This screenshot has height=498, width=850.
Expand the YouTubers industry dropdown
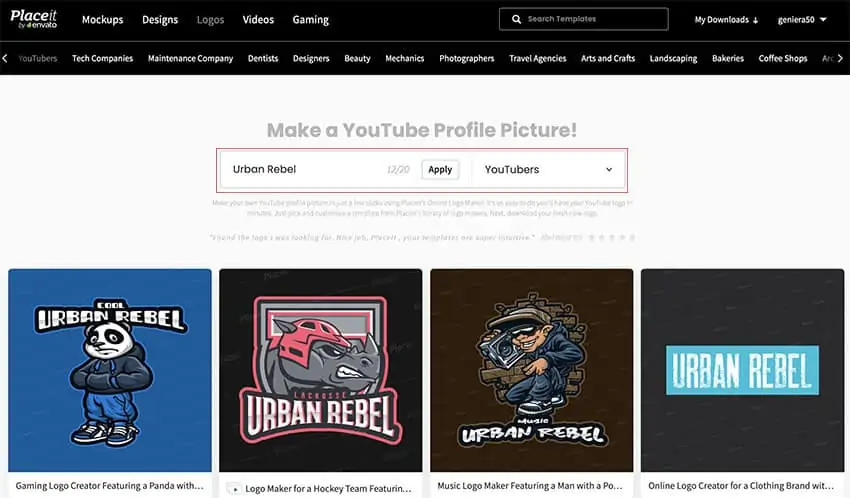[548, 170]
